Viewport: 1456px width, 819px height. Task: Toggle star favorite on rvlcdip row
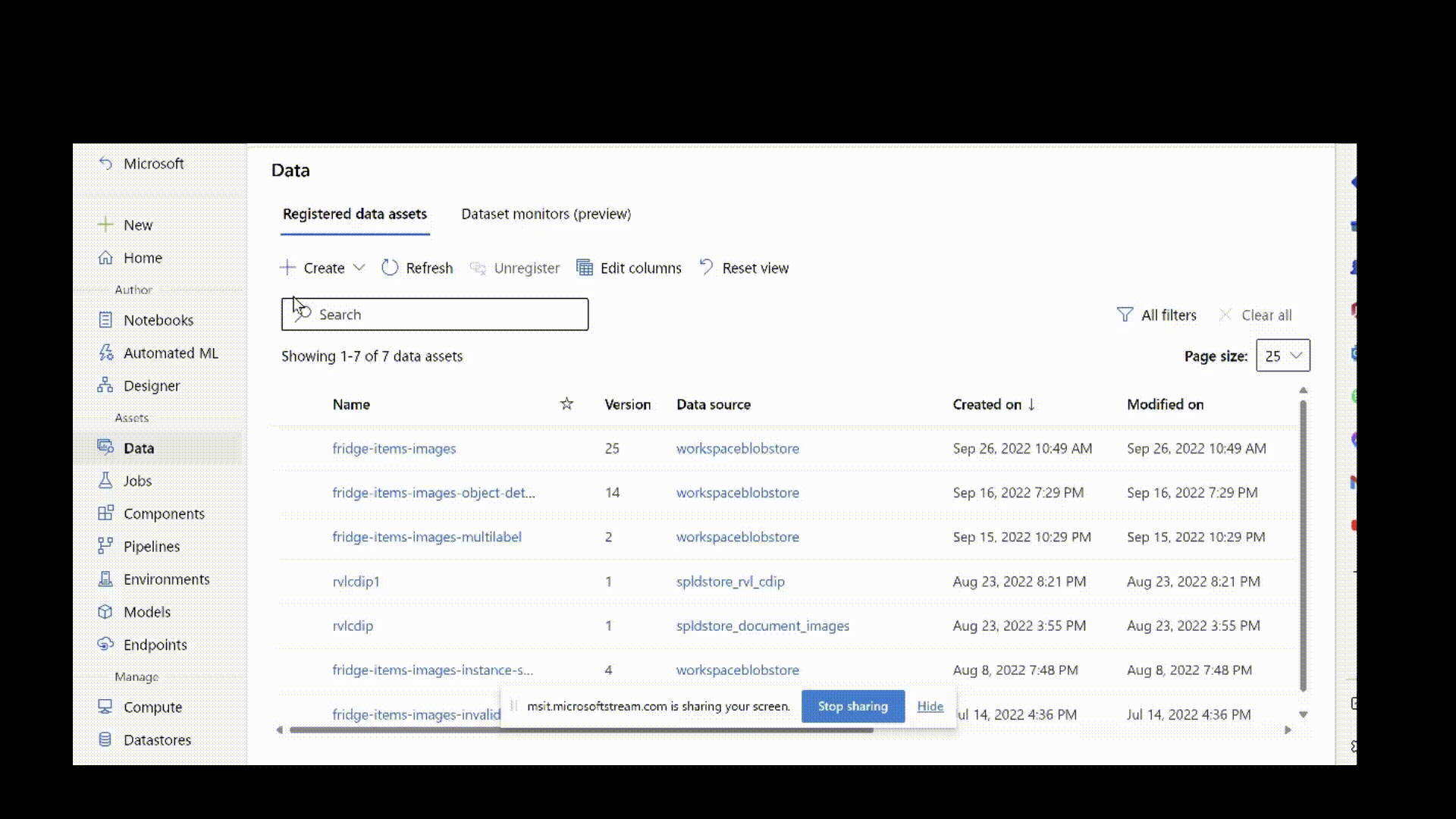[566, 625]
